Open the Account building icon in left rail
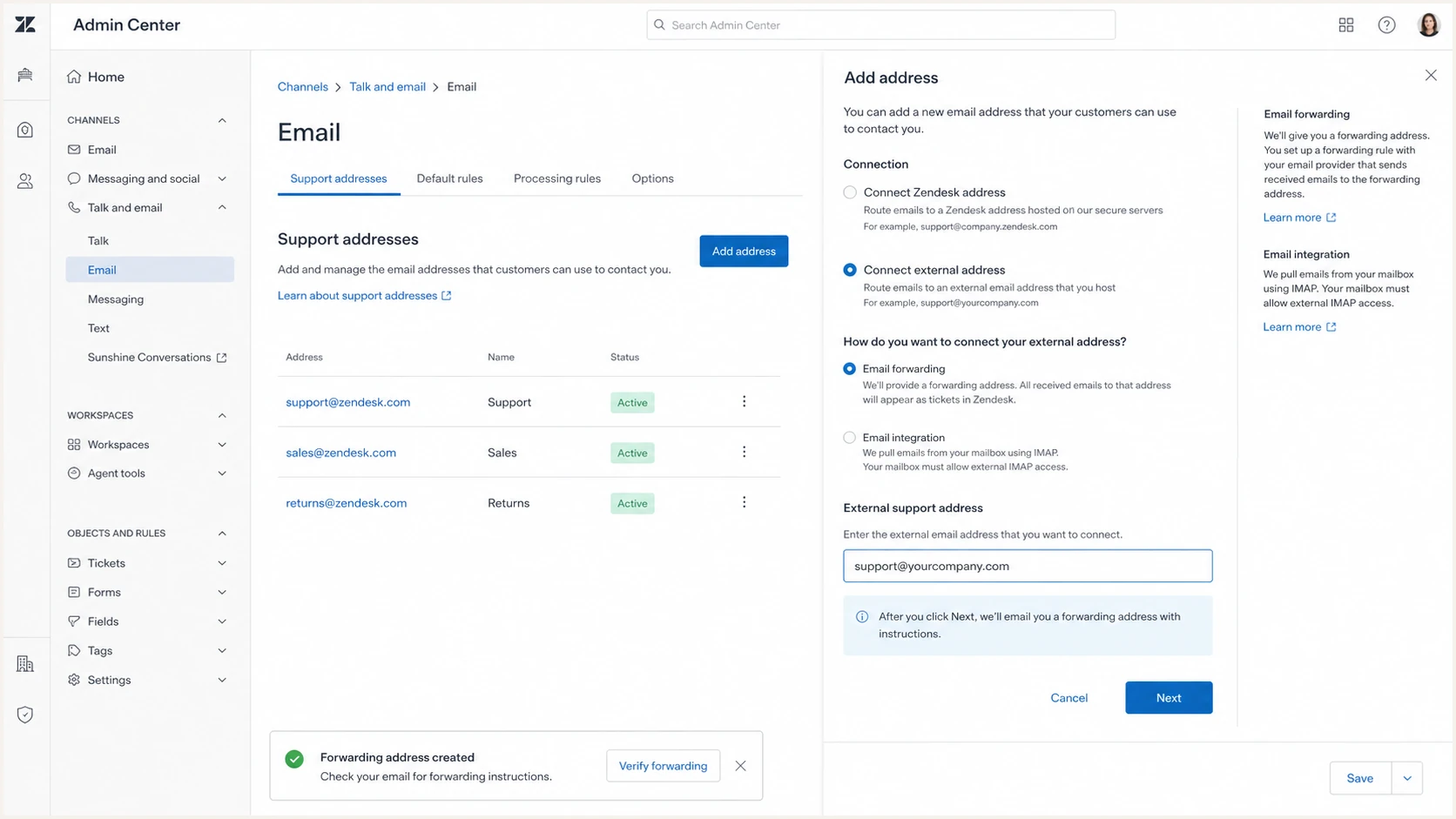Viewport: 1456px width, 819px height. pyautogui.click(x=25, y=664)
